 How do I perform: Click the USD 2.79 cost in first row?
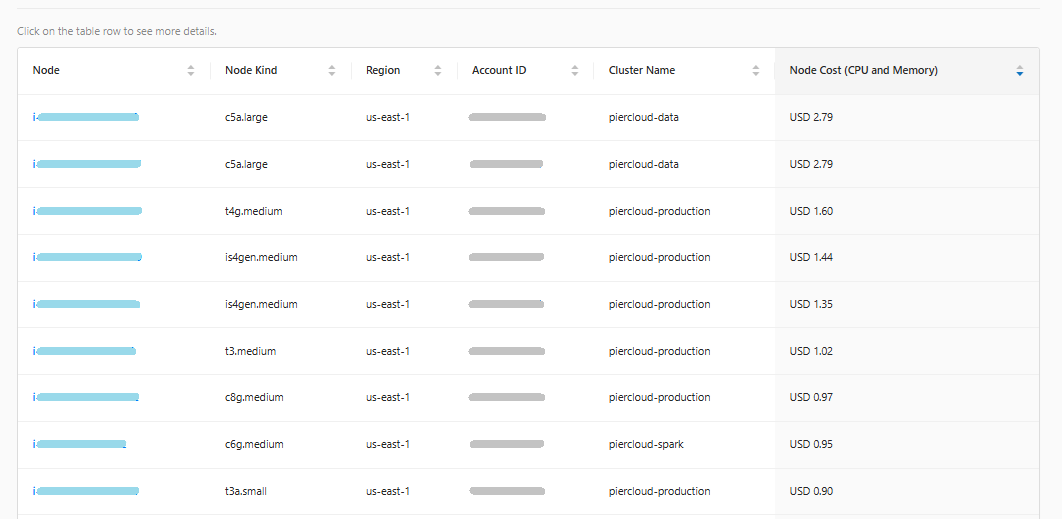point(811,118)
